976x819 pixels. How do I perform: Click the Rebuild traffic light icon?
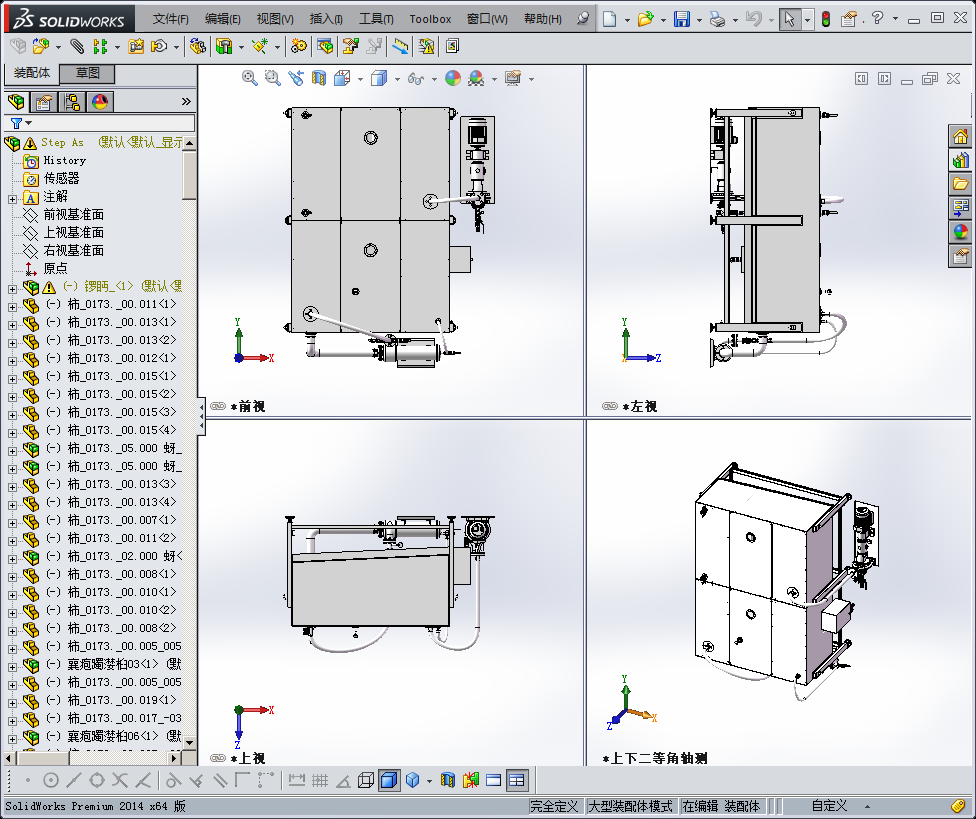coord(825,19)
